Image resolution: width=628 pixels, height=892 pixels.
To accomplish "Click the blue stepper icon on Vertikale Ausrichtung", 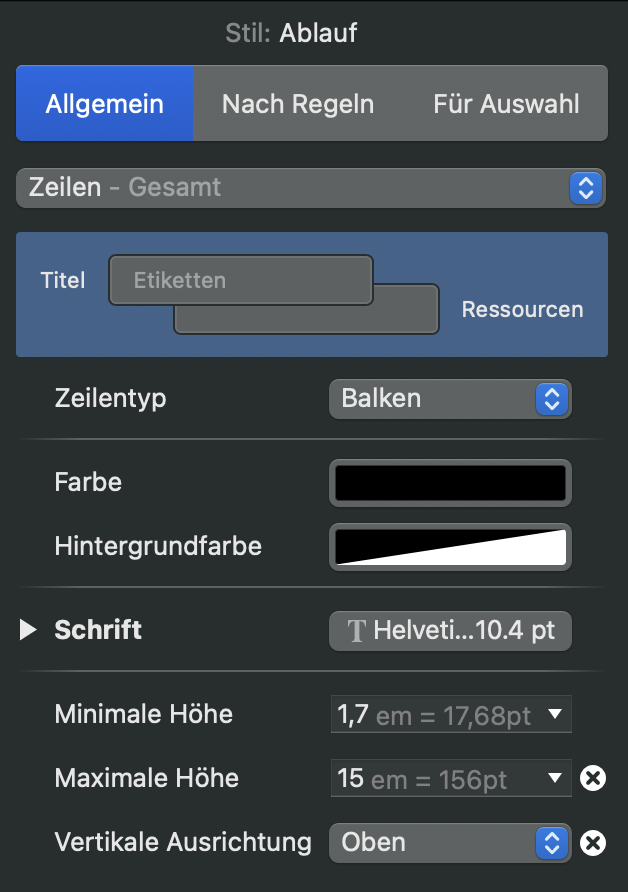I will (x=553, y=842).
